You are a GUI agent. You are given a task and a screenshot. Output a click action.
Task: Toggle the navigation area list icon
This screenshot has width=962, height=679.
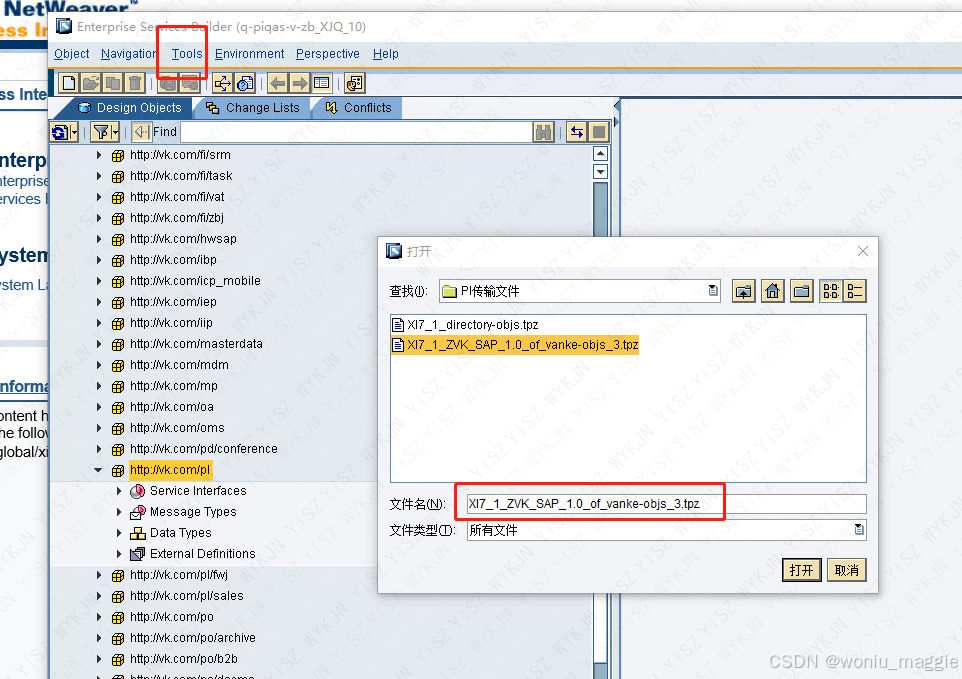(x=321, y=83)
